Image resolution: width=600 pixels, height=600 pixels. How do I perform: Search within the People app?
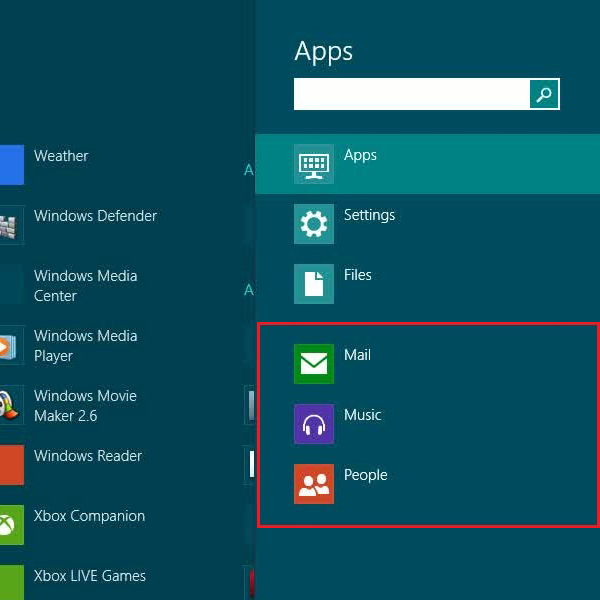(x=365, y=475)
